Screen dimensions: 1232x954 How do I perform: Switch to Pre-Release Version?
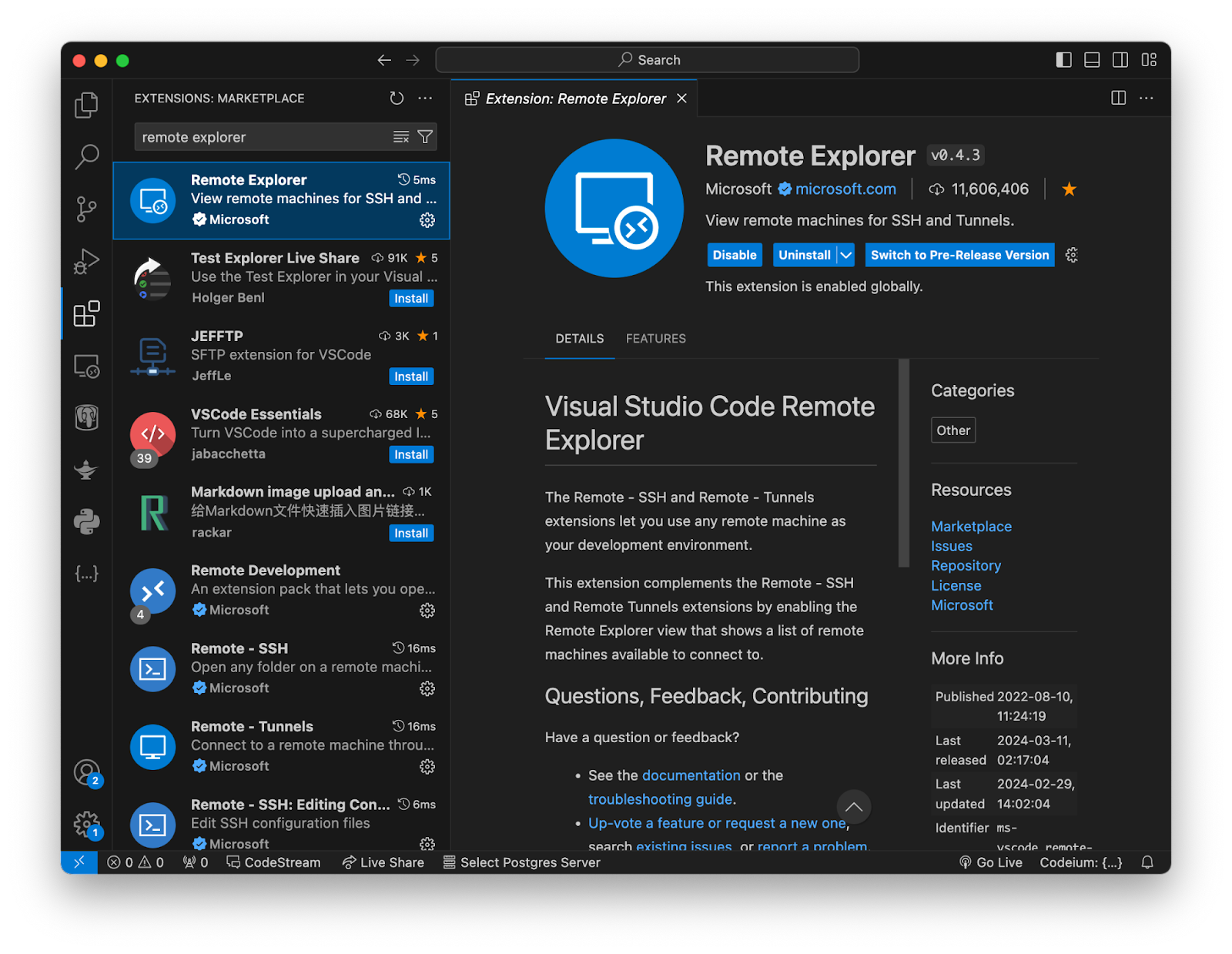coord(959,255)
